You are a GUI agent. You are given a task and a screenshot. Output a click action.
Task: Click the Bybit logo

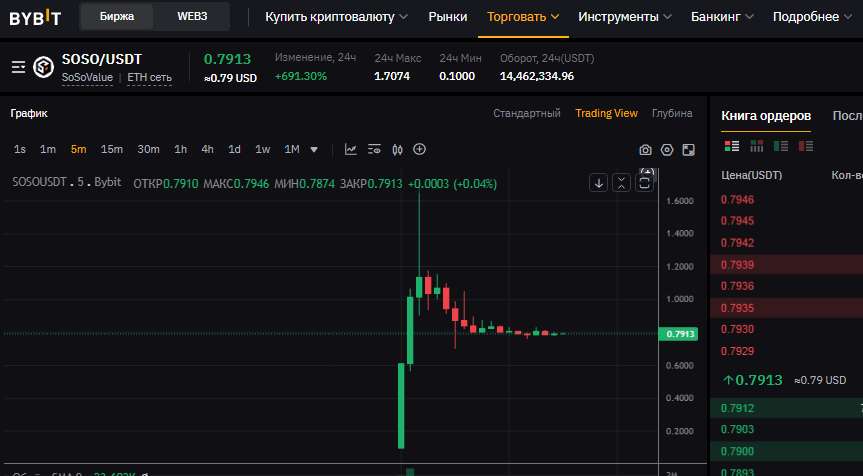[35, 17]
